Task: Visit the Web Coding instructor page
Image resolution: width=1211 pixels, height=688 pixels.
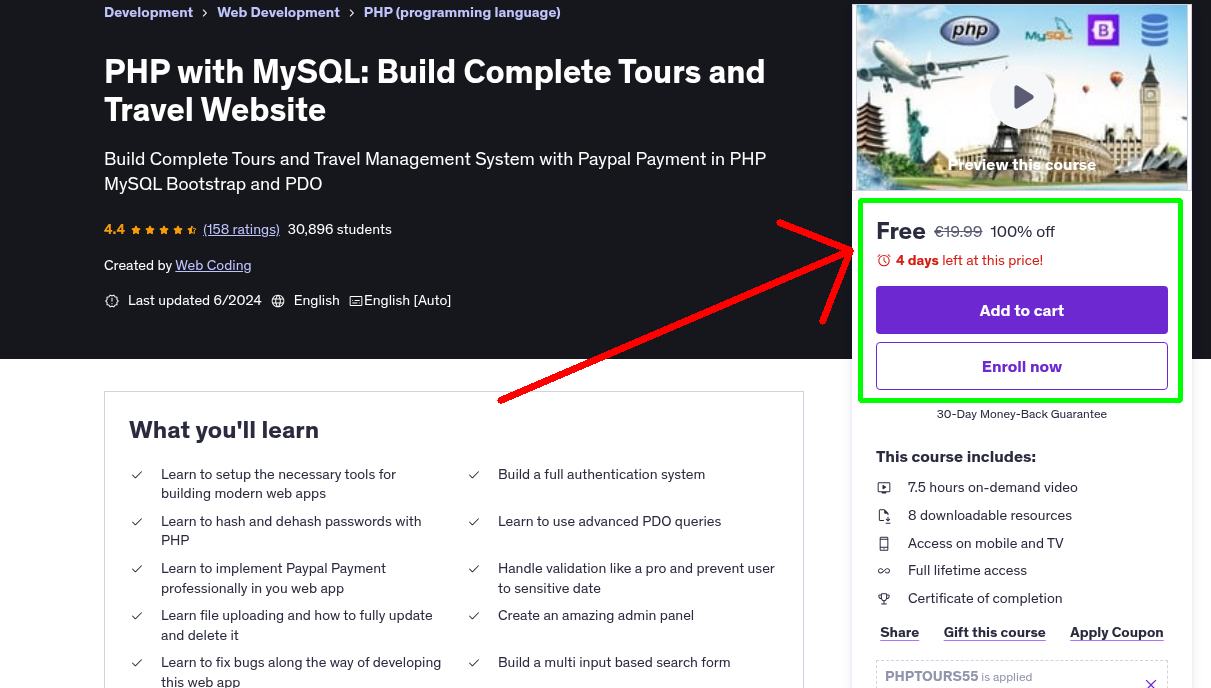Action: [213, 265]
